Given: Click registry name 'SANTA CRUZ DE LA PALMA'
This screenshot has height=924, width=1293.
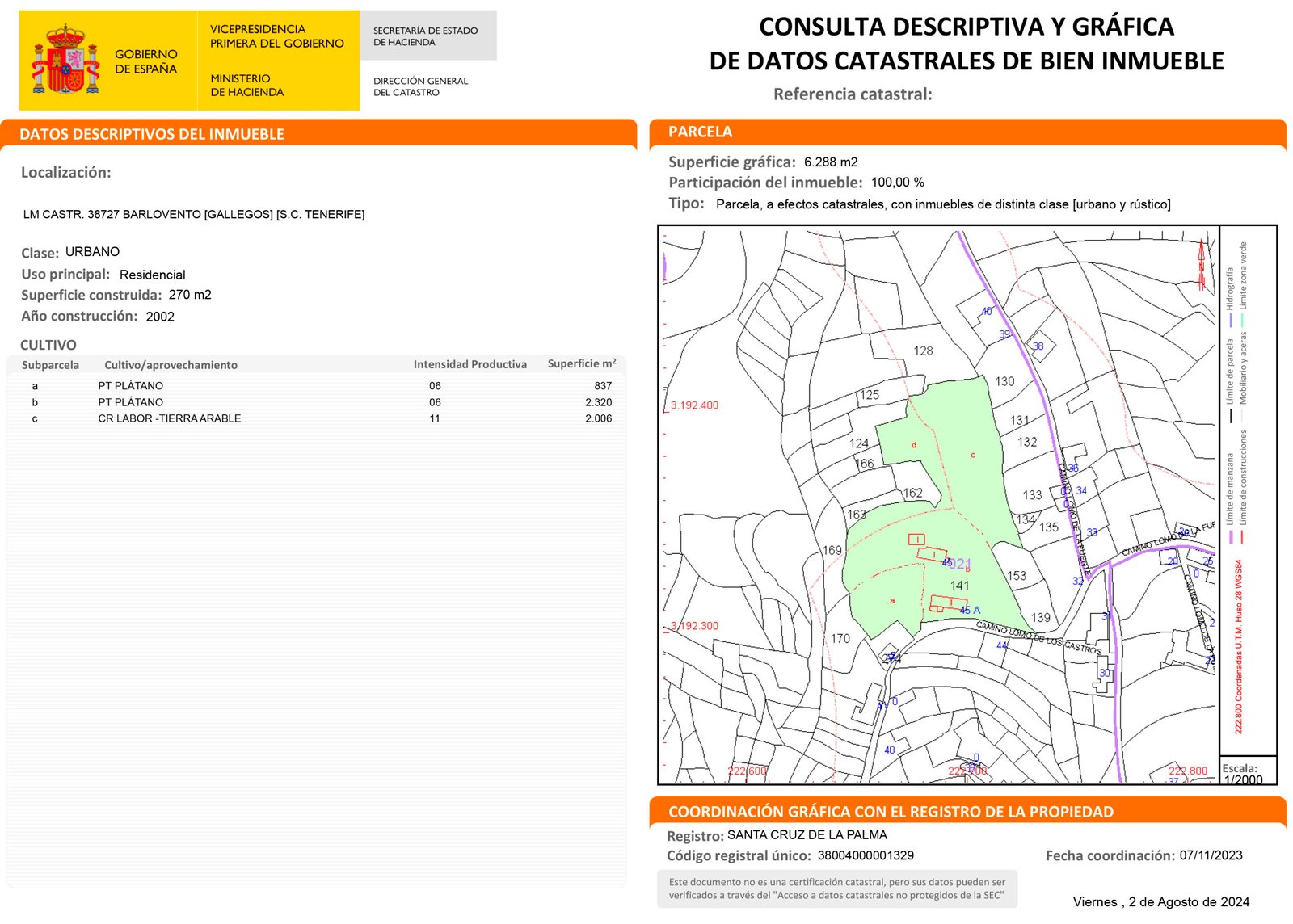Looking at the screenshot, I should [x=807, y=835].
